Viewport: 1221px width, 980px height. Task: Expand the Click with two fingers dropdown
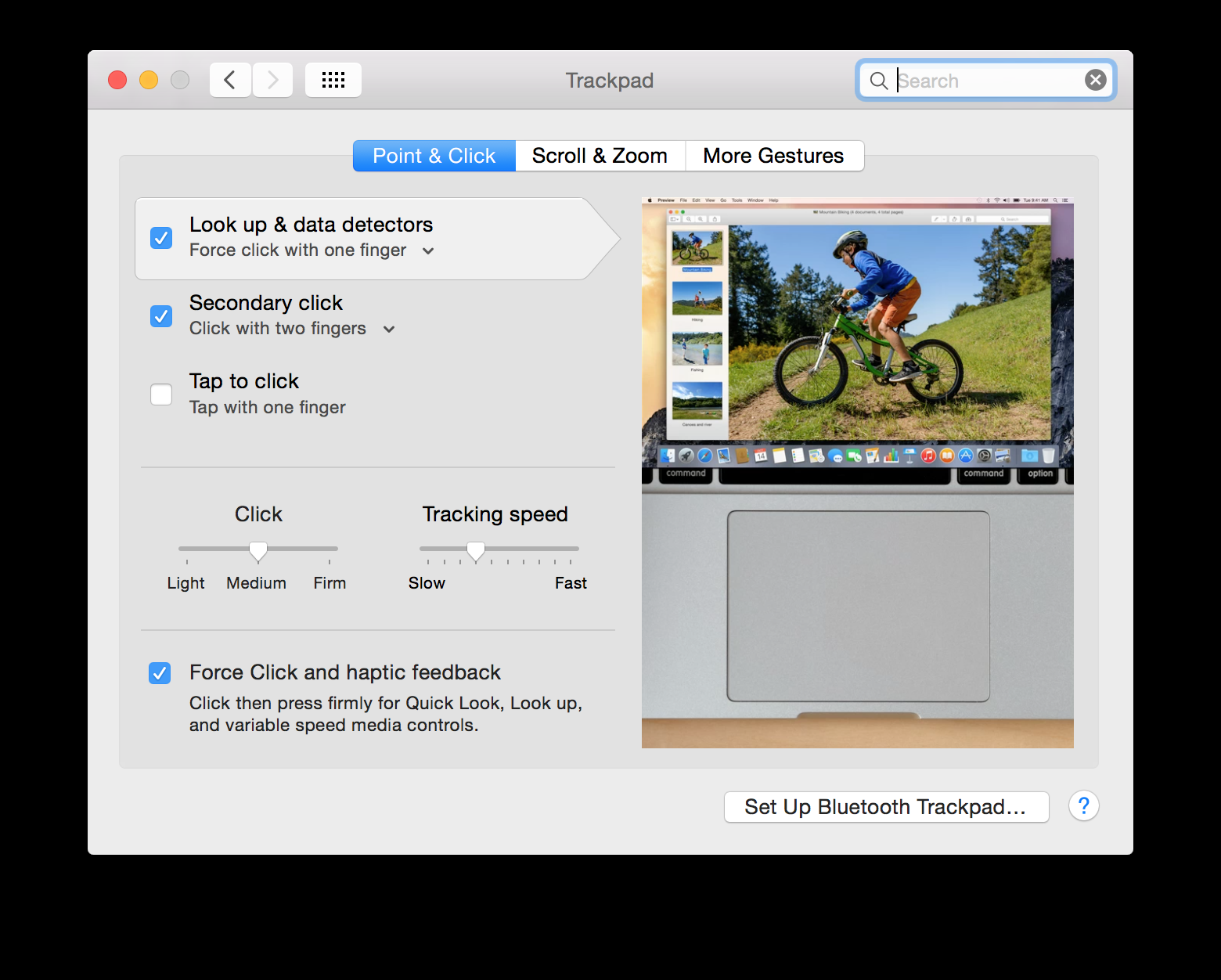pos(292,329)
